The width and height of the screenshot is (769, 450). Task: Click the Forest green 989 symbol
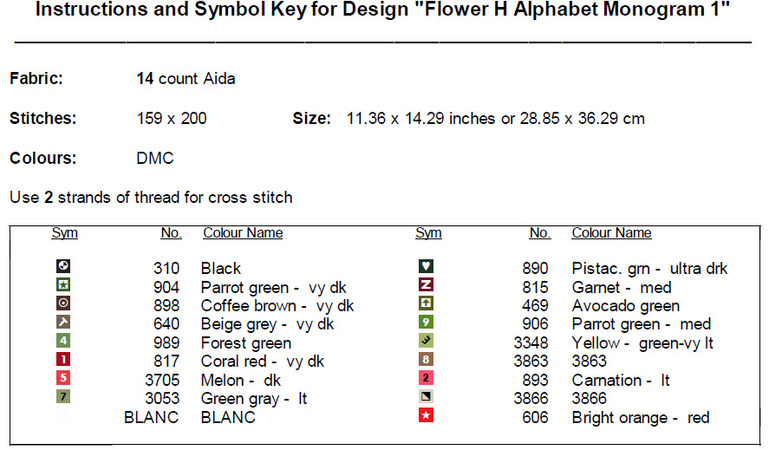pos(64,341)
